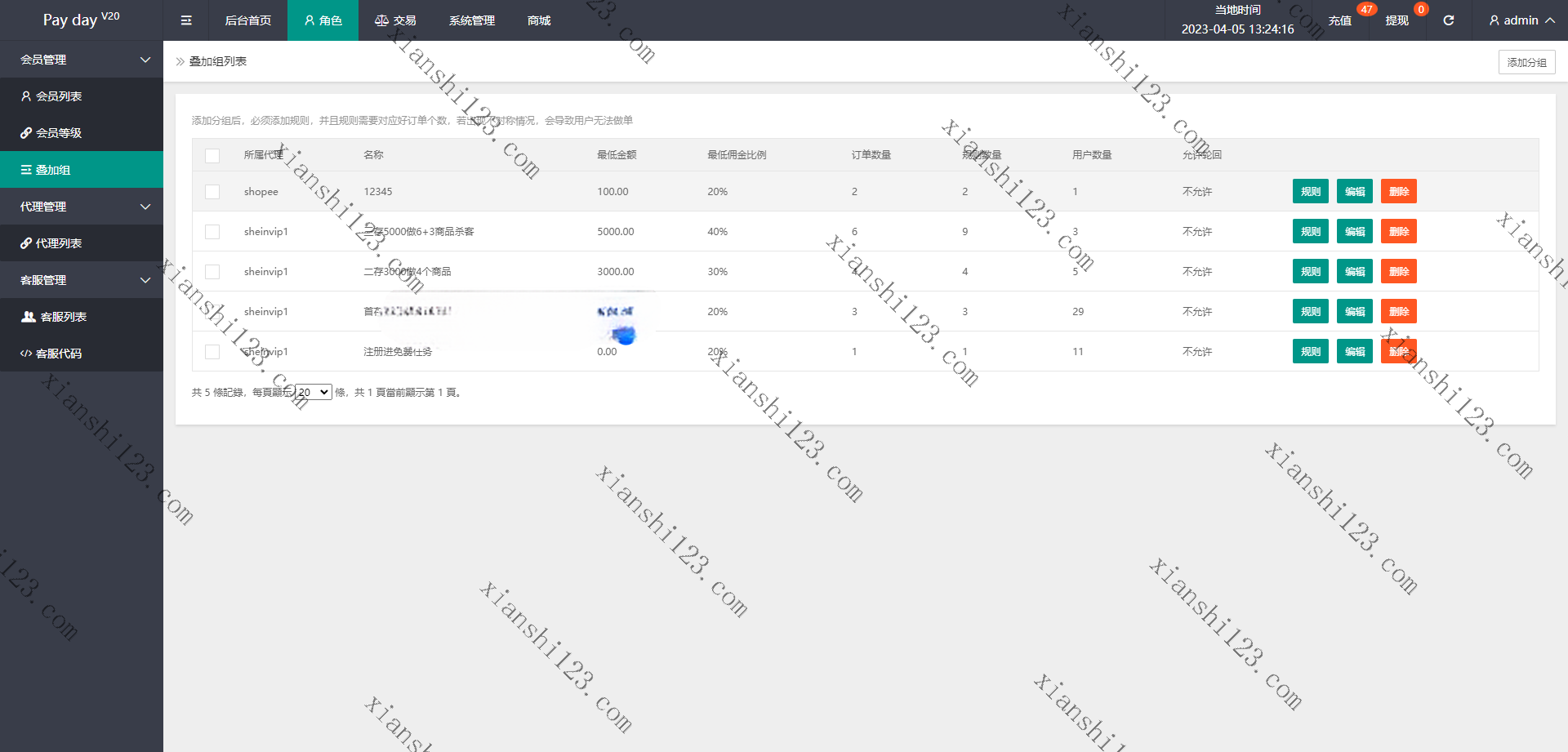The height and width of the screenshot is (752, 1568).
Task: Click the 叠加组列表 breadcrumb text
Action: [x=218, y=61]
